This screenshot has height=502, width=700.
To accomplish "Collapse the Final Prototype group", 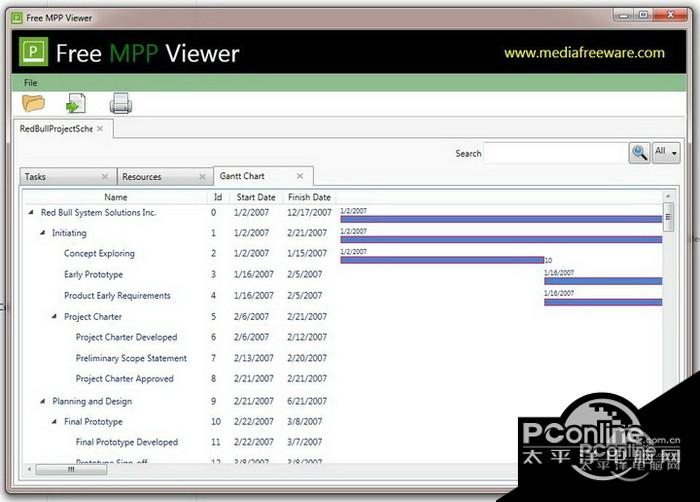I will pos(54,421).
